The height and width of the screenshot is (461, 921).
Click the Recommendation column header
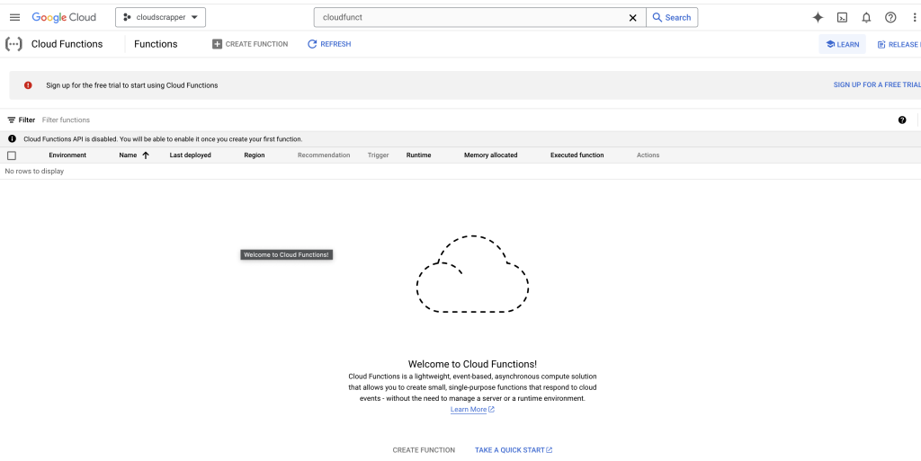324,155
